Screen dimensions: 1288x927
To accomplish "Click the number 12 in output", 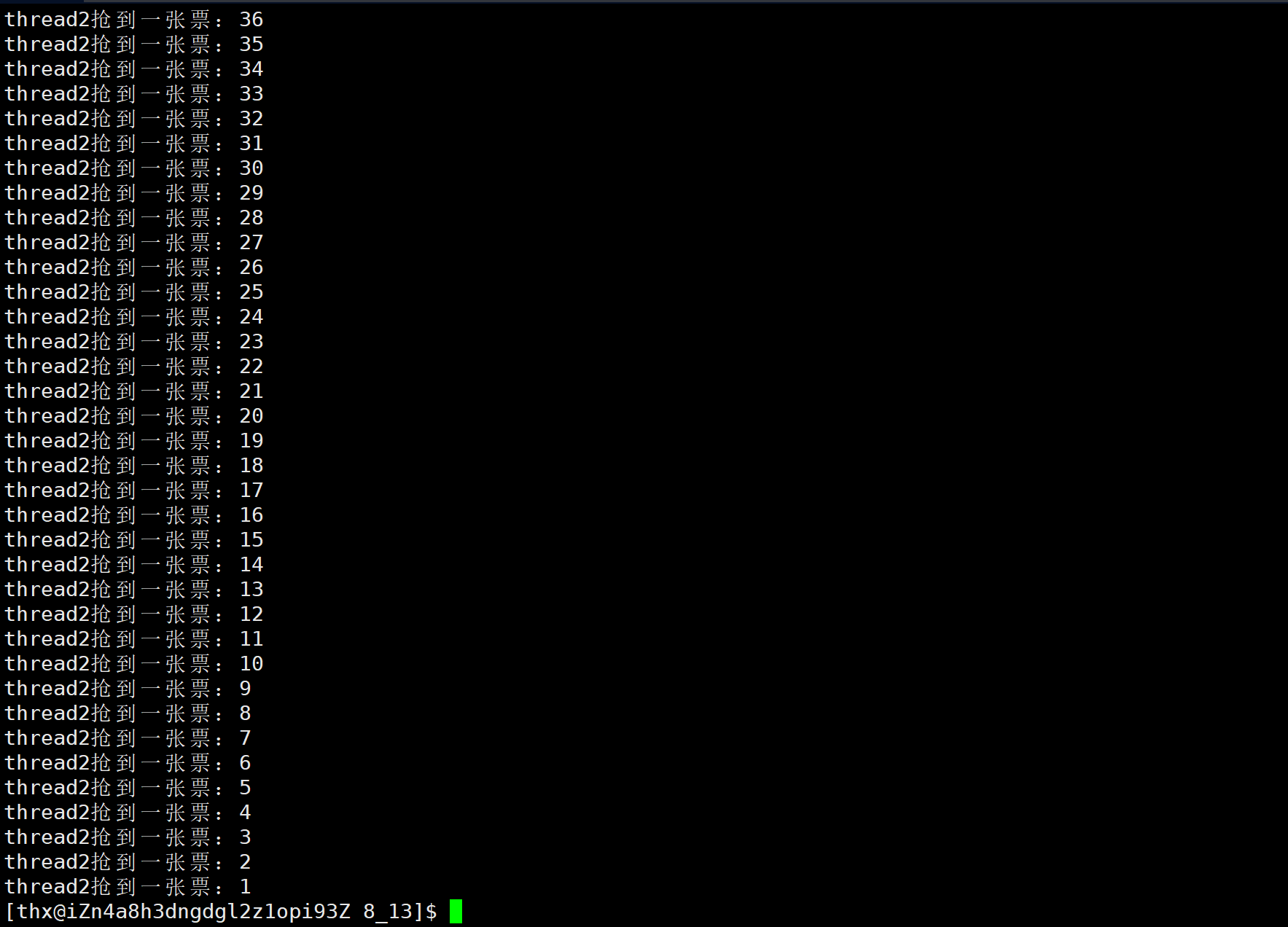I will (251, 614).
